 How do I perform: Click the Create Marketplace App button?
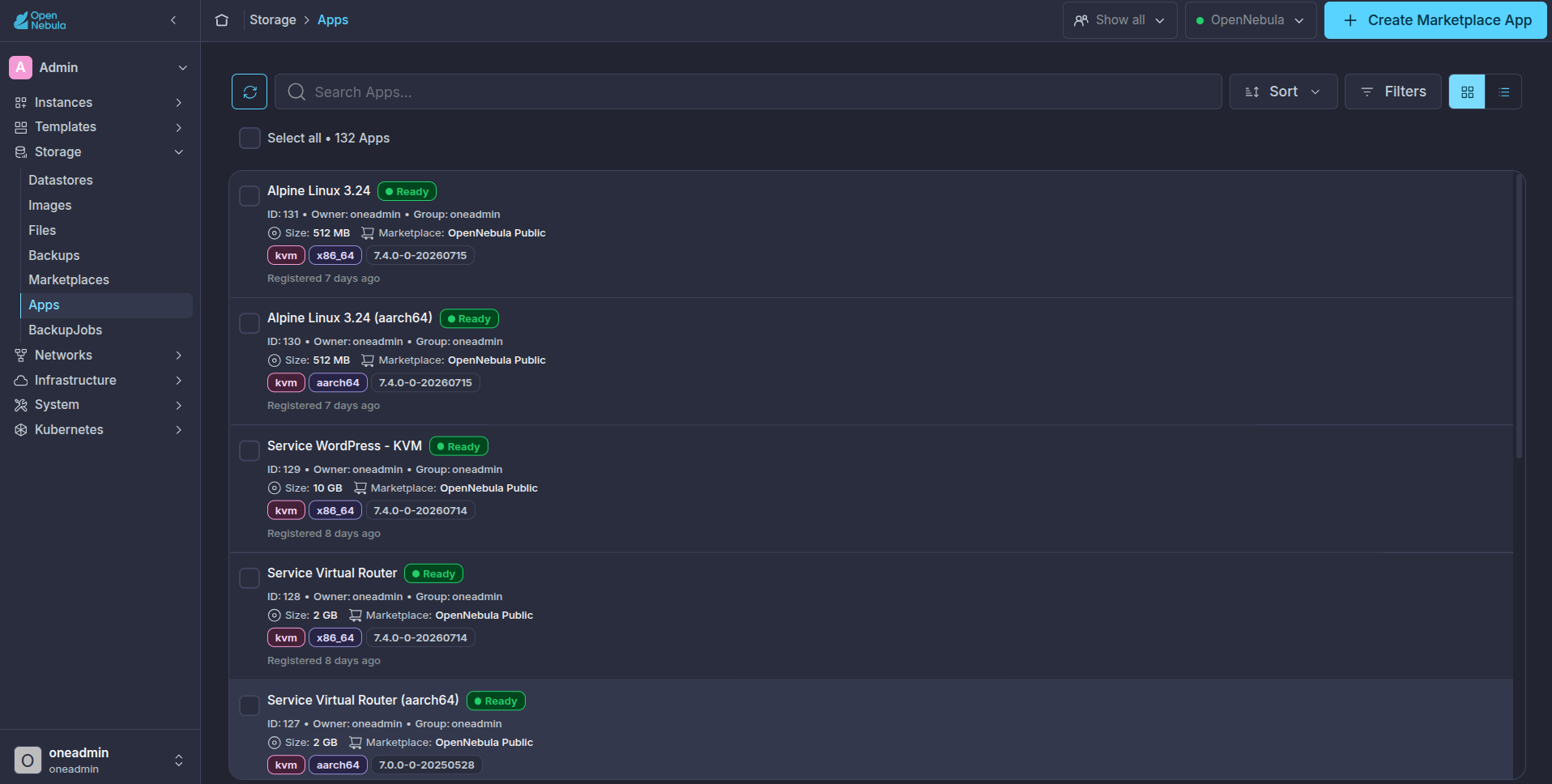1435,20
